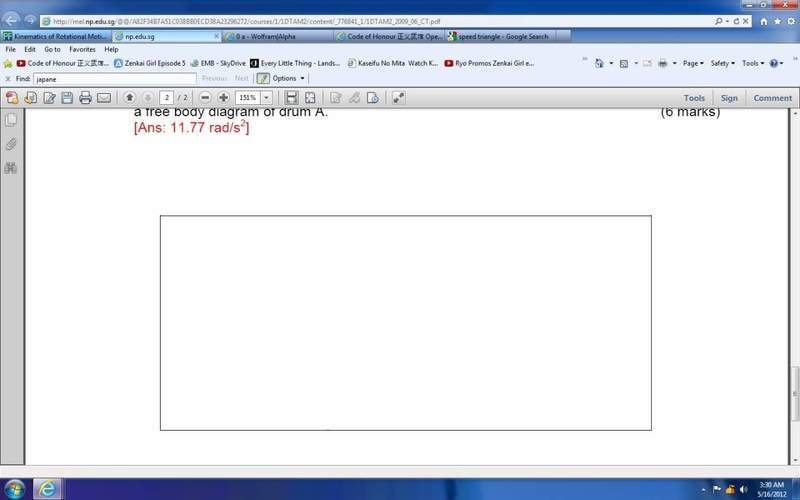Click the Edit/sign document toolbar icon
Screen dimensions: 800x500
point(49,97)
